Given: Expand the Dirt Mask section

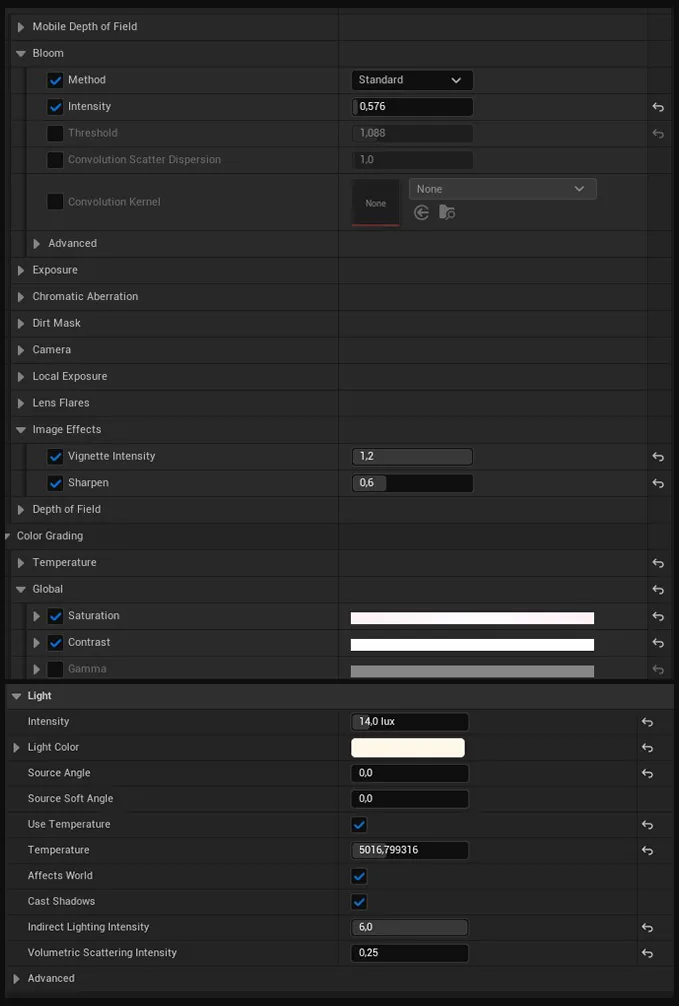Looking at the screenshot, I should coord(21,323).
